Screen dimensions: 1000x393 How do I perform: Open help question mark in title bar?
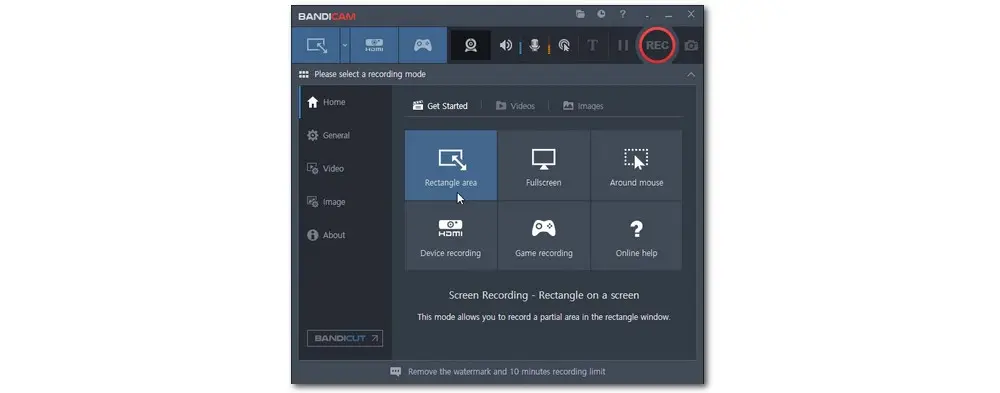622,14
